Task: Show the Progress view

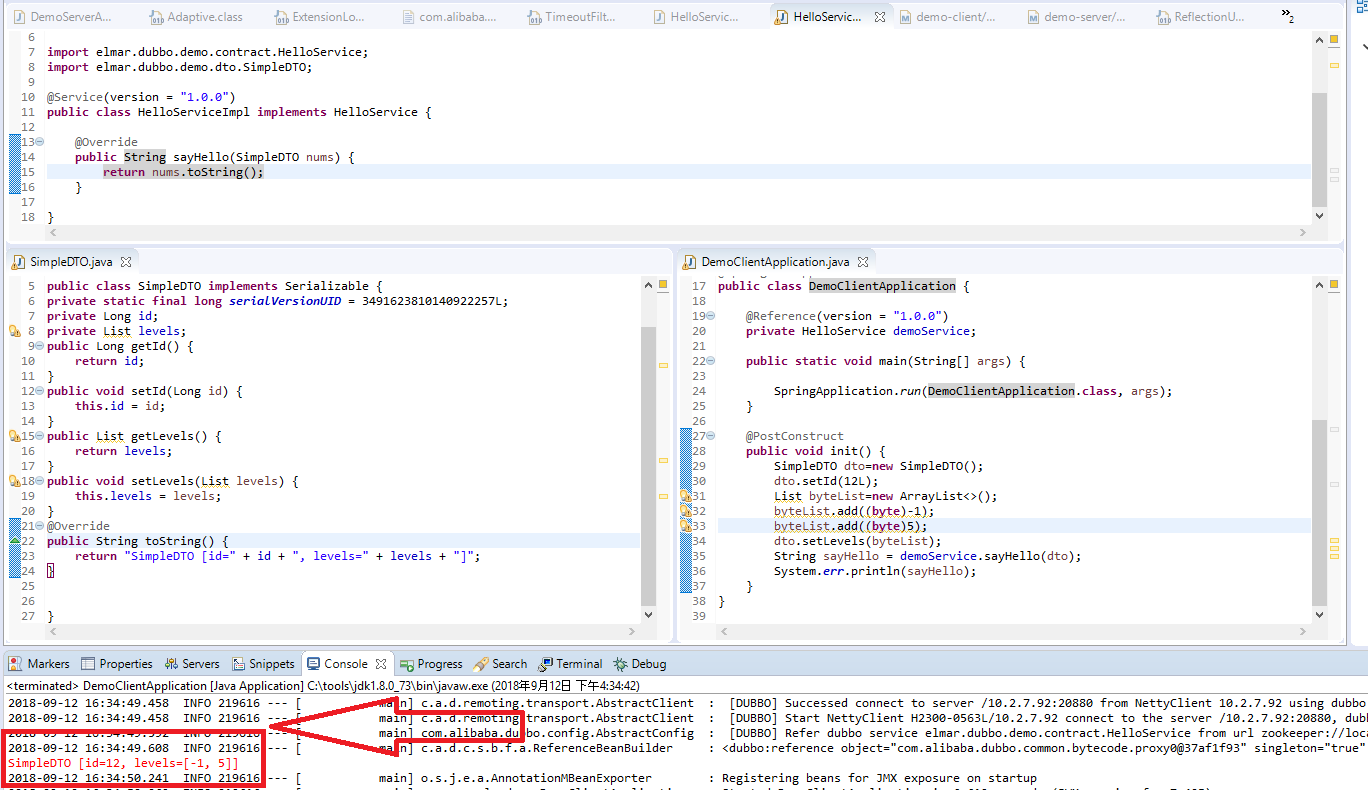Action: coord(431,664)
